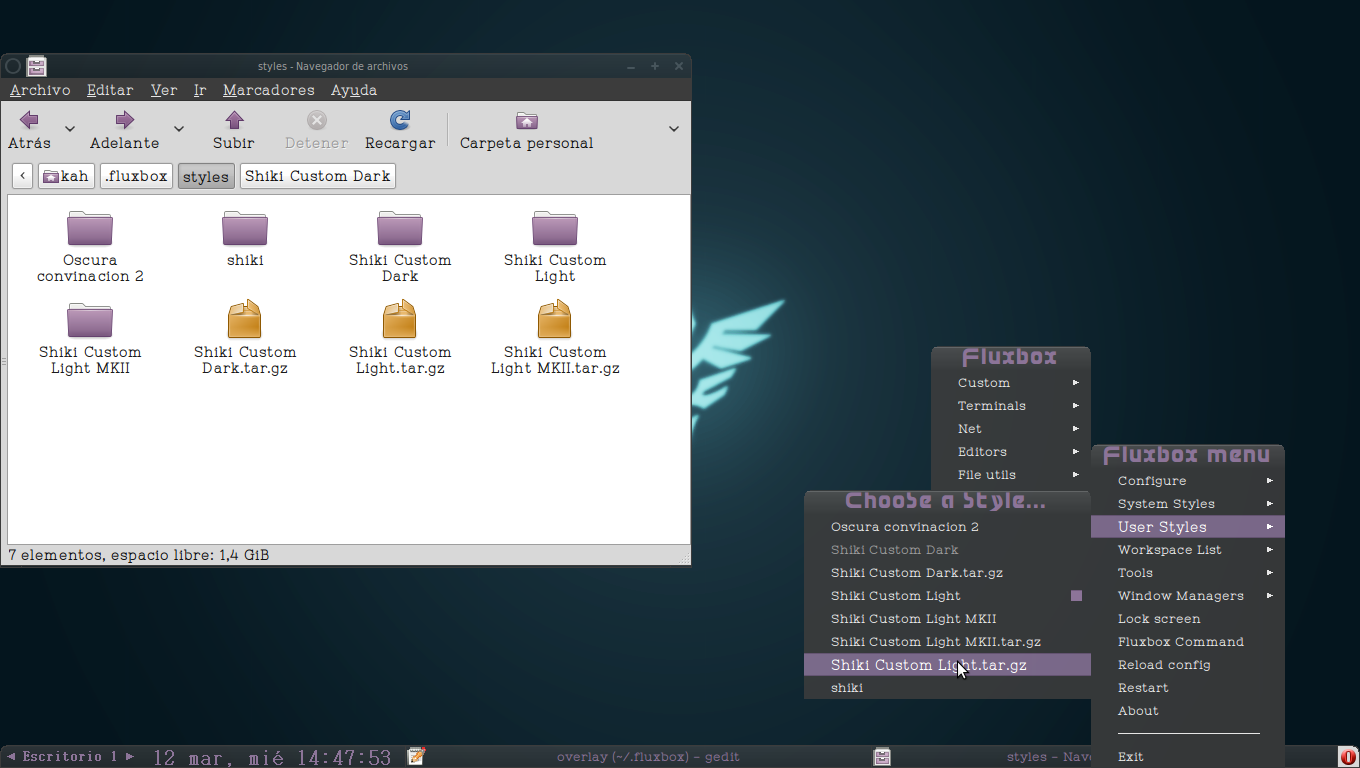Click the round button at titlebar left
This screenshot has width=1360, height=768.
tap(13, 66)
